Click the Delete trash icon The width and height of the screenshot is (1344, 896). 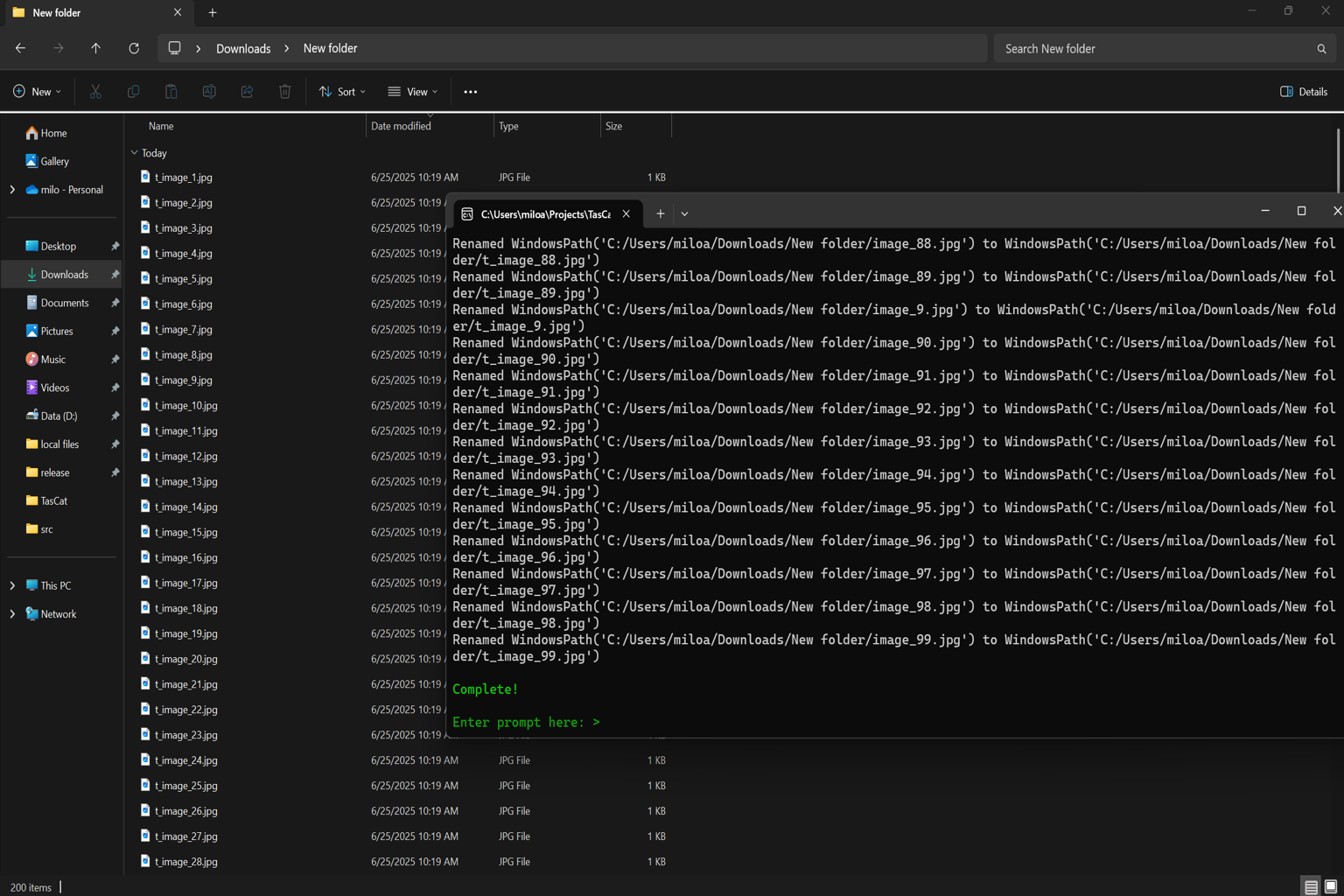(x=285, y=91)
